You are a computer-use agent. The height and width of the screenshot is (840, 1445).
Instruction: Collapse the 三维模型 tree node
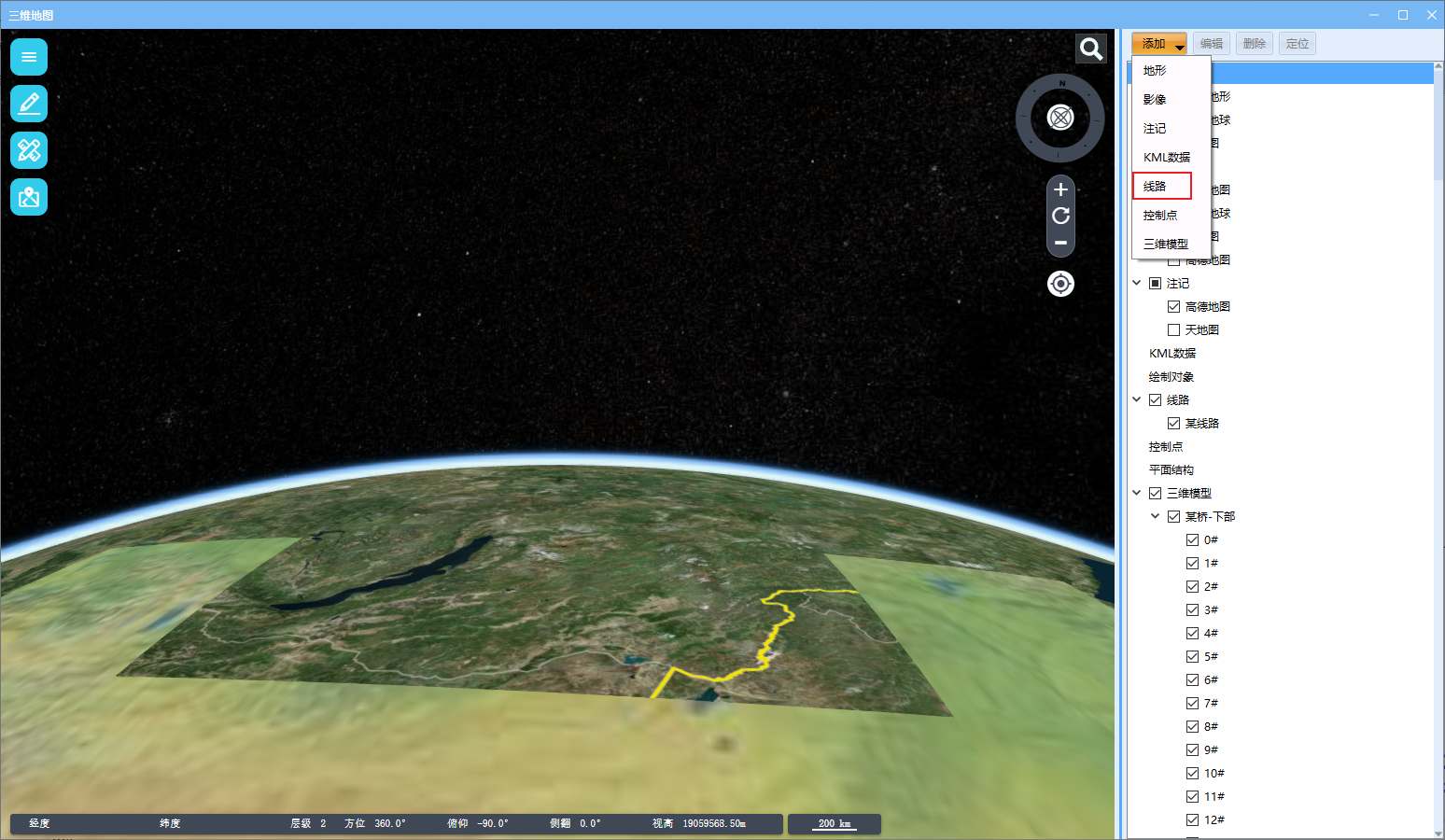pyautogui.click(x=1137, y=493)
